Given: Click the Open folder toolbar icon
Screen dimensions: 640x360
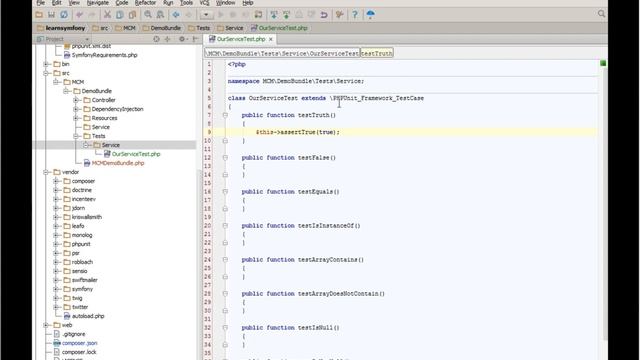Looking at the screenshot, I should click(x=39, y=15).
